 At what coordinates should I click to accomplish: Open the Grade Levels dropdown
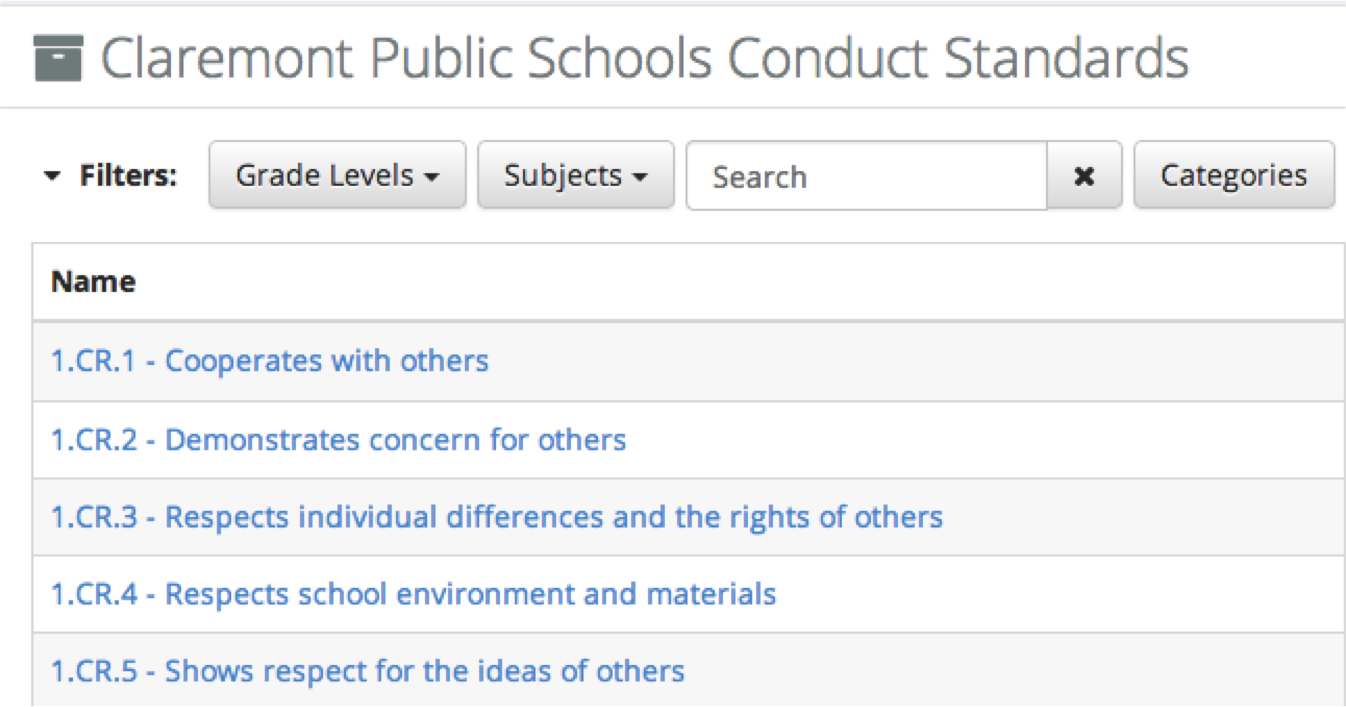click(337, 175)
